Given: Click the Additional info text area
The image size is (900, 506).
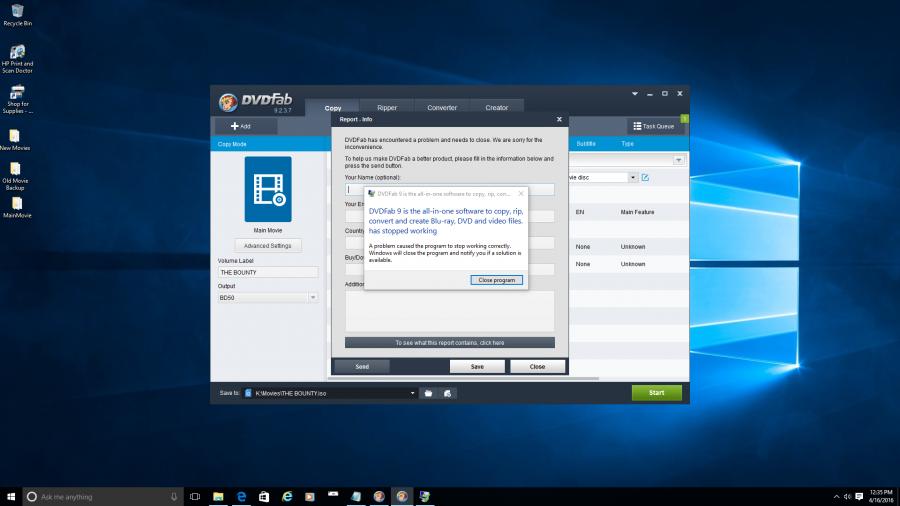Looking at the screenshot, I should (x=449, y=310).
